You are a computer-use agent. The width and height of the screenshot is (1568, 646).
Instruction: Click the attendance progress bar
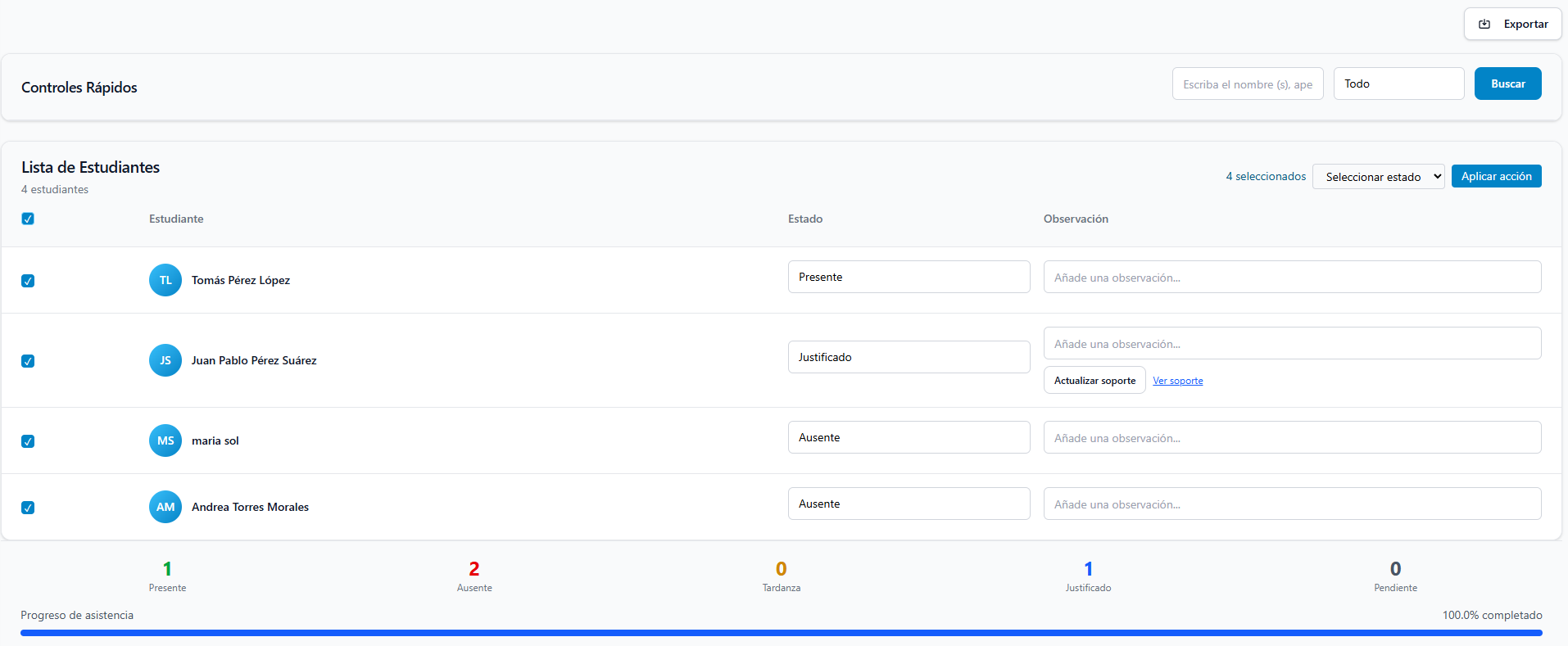pos(781,633)
